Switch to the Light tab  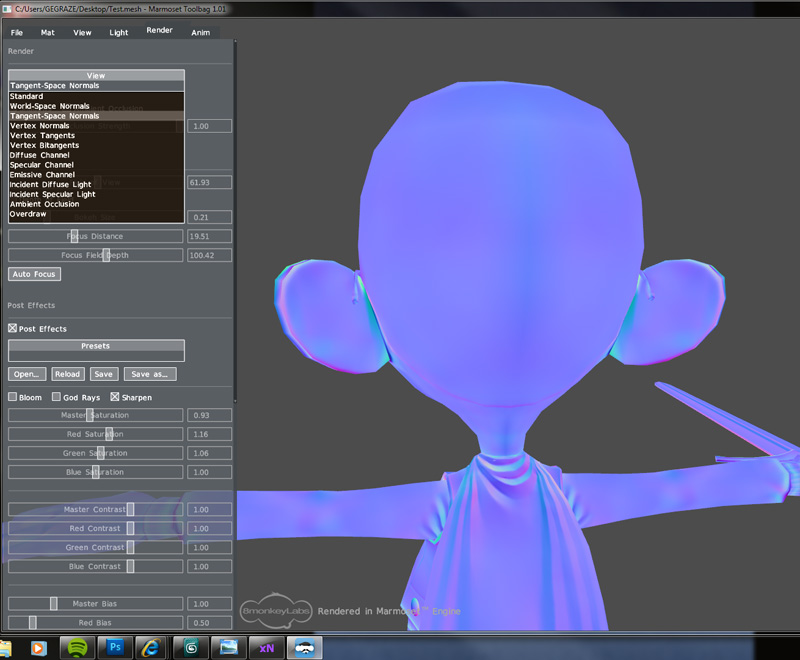[x=119, y=33]
